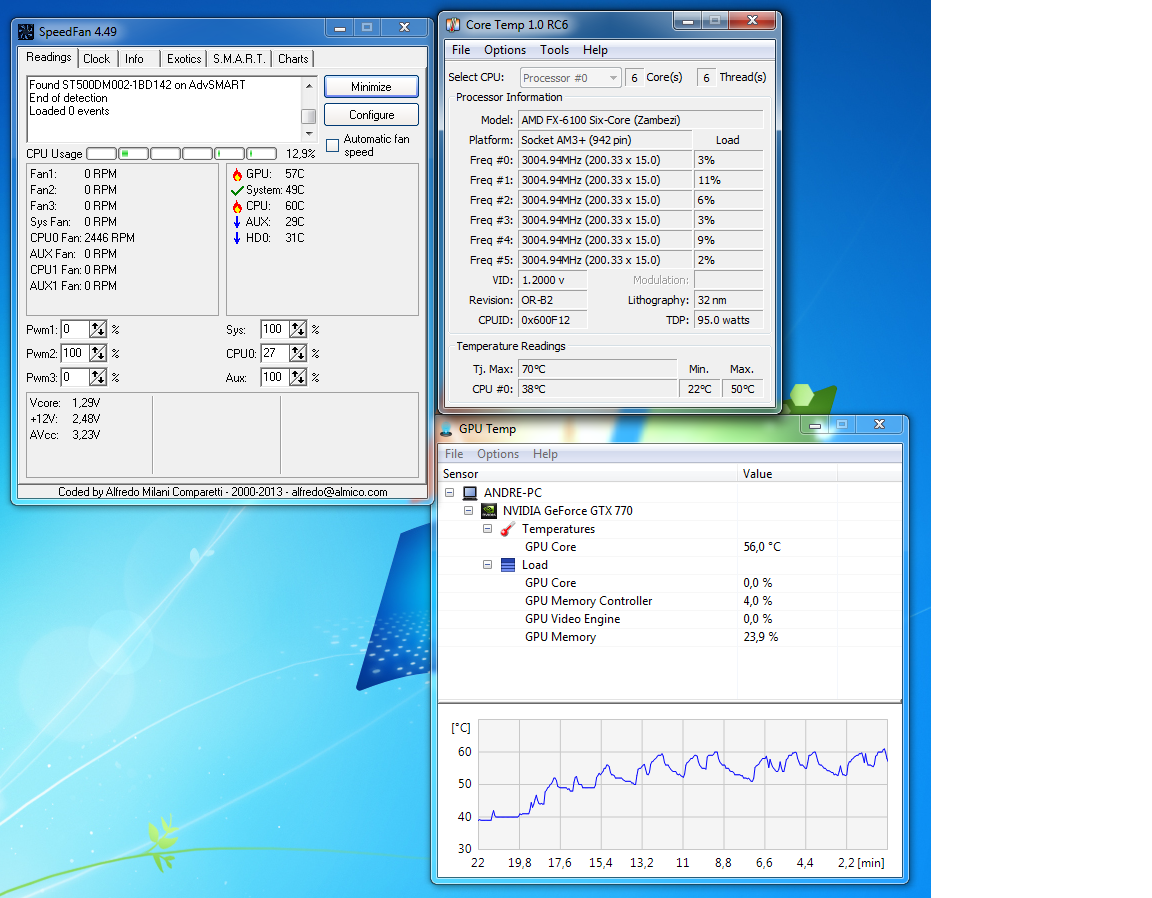Open Core Temp File menu
The height and width of the screenshot is (898, 1152).
461,50
